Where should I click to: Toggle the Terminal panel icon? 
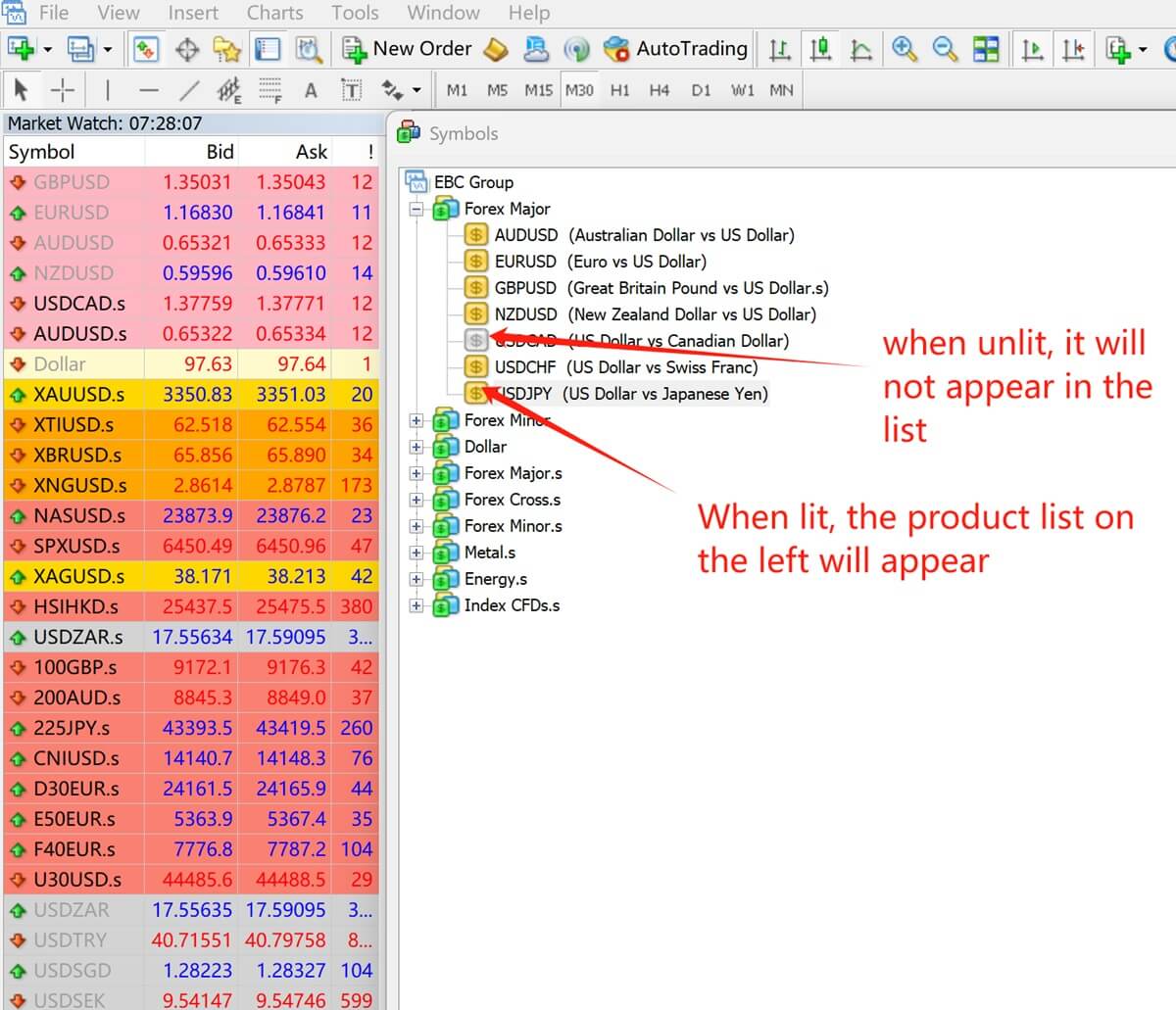tap(268, 48)
